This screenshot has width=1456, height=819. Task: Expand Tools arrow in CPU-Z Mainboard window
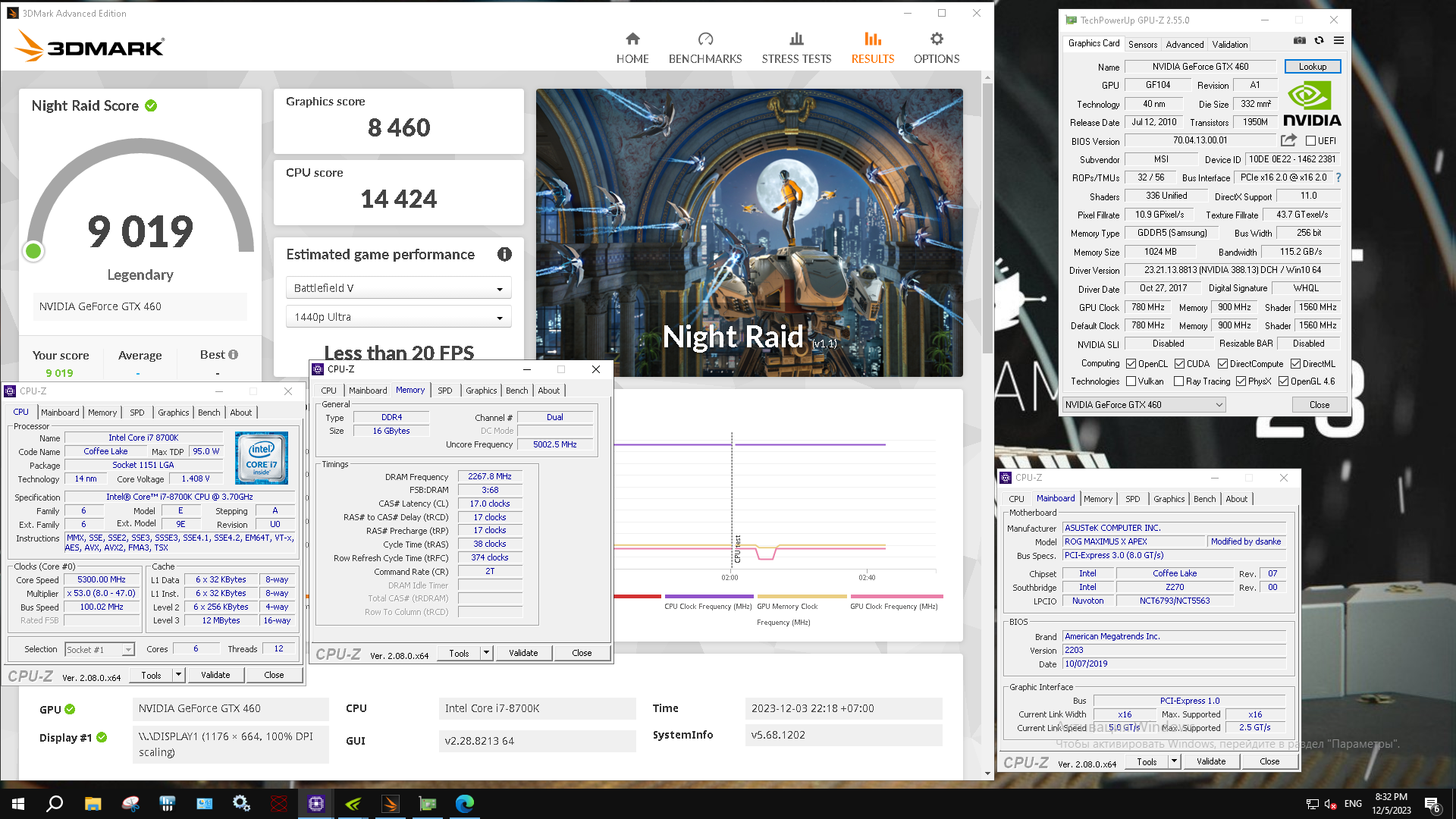(x=1175, y=761)
